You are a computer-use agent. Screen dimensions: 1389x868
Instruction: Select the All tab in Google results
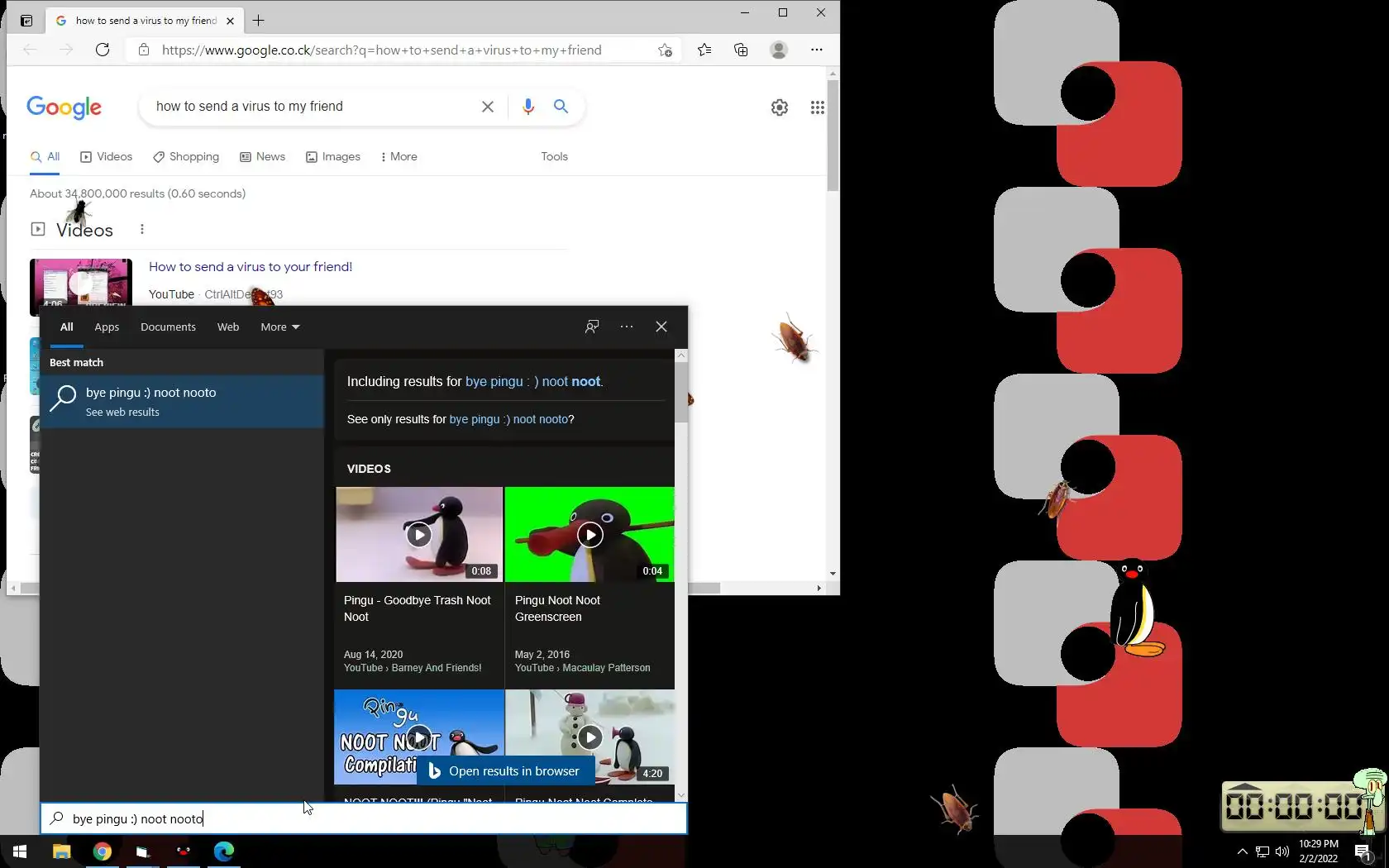click(x=45, y=157)
